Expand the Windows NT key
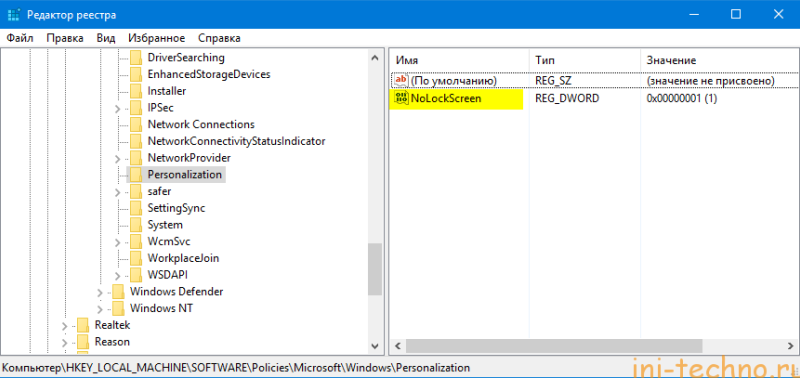800x378 pixels. tap(100, 309)
